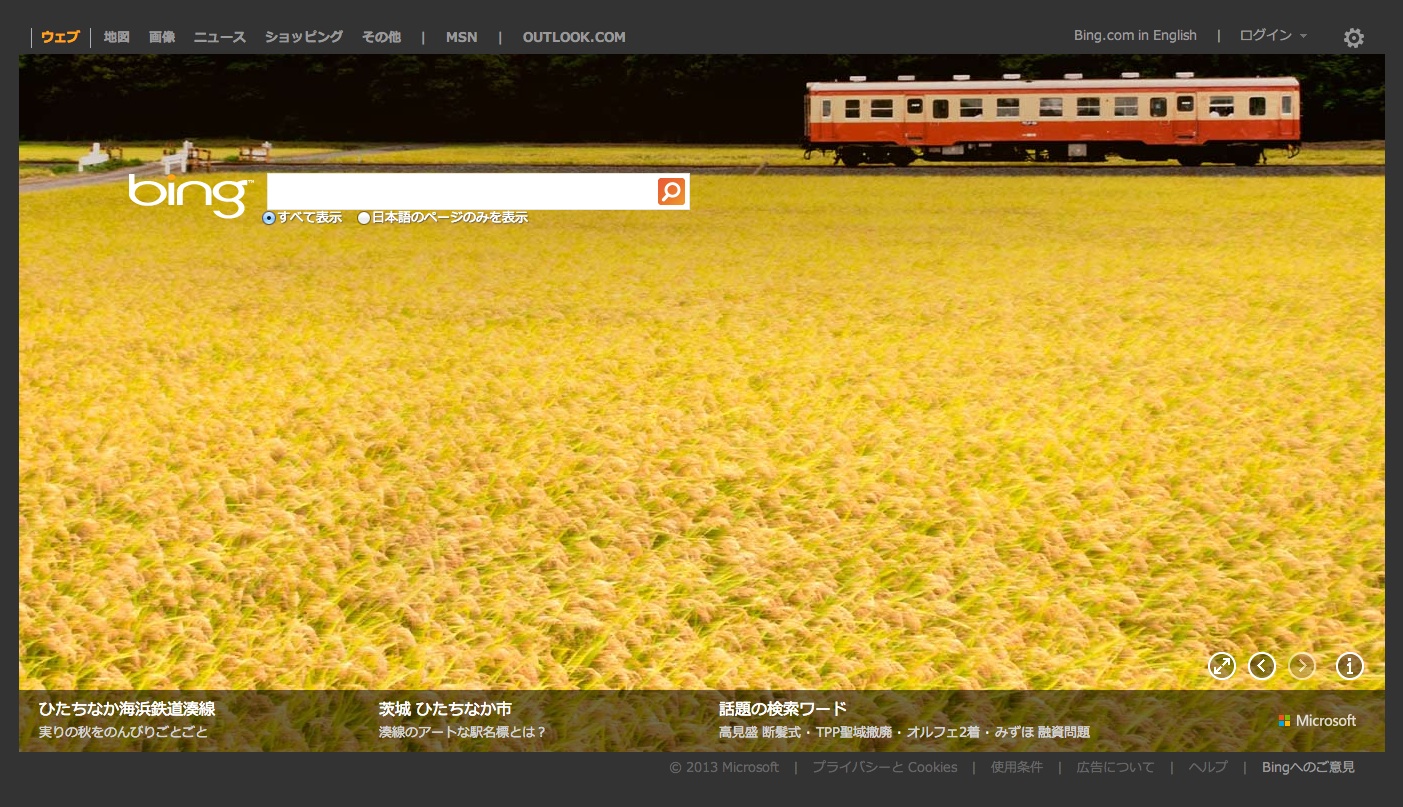Open the settings gear icon

point(1353,38)
